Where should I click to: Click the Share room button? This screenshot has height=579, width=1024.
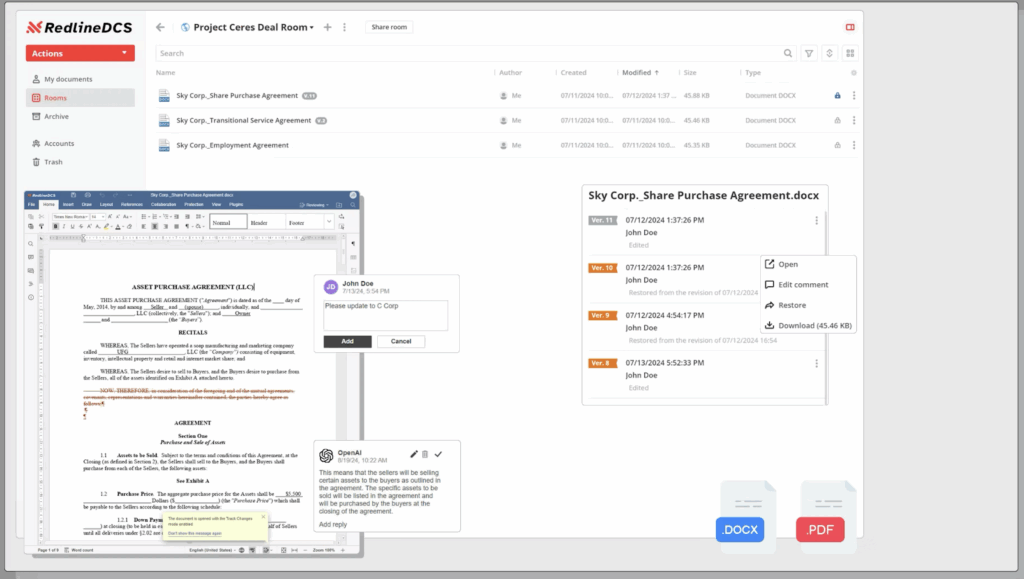click(x=388, y=27)
